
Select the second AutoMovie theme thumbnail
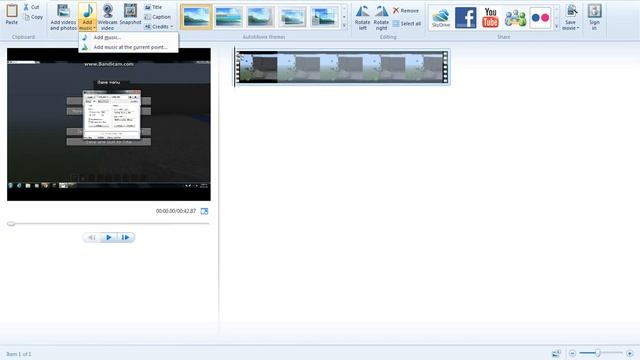[228, 17]
